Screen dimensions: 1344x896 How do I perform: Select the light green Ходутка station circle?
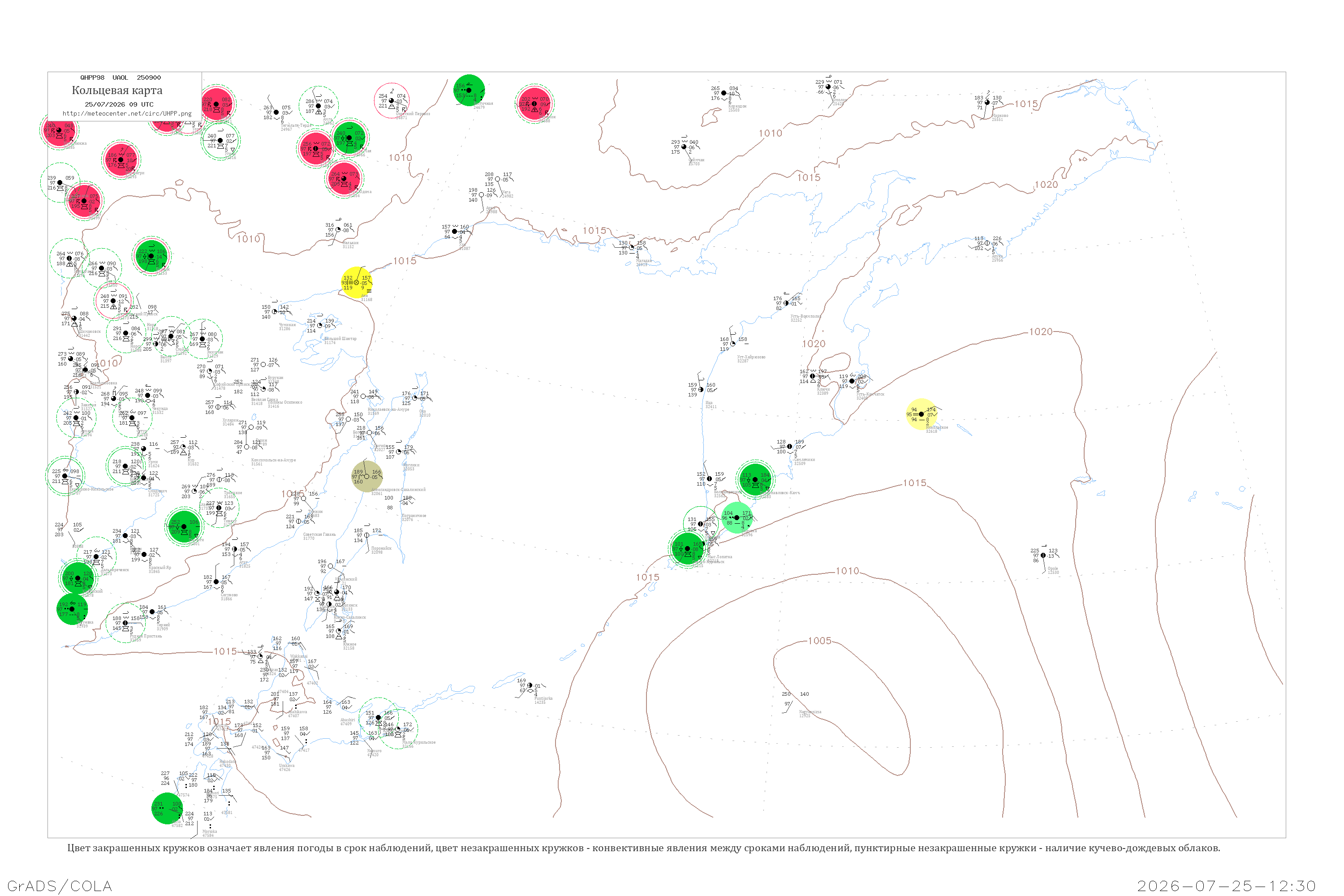pos(737,518)
